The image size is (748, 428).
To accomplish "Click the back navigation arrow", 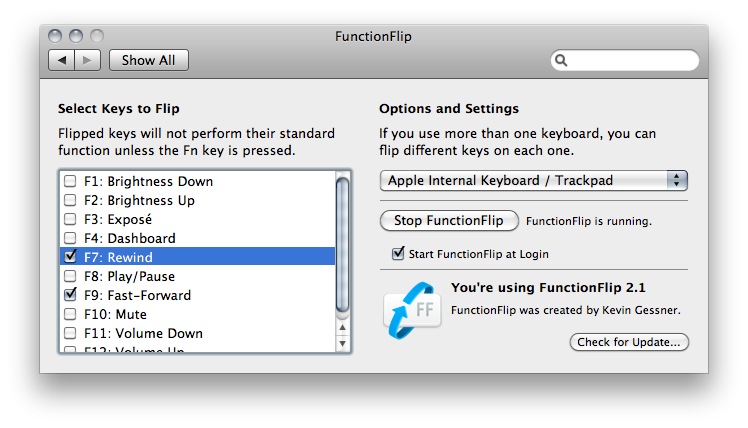I will (x=62, y=60).
